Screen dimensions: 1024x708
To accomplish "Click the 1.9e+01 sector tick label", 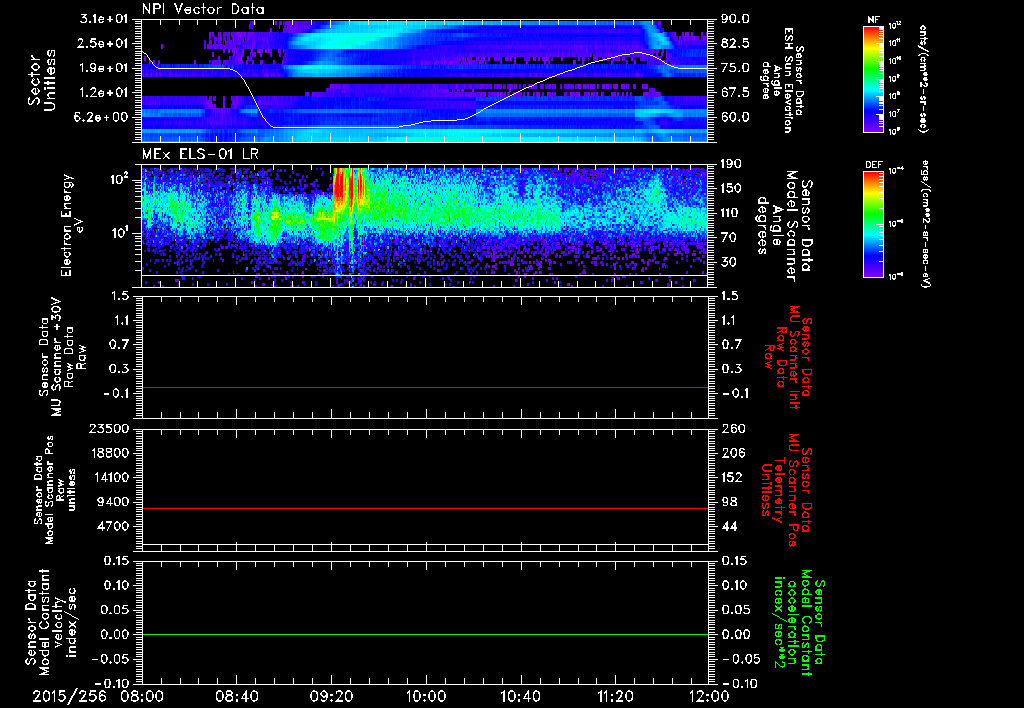I will tap(104, 68).
